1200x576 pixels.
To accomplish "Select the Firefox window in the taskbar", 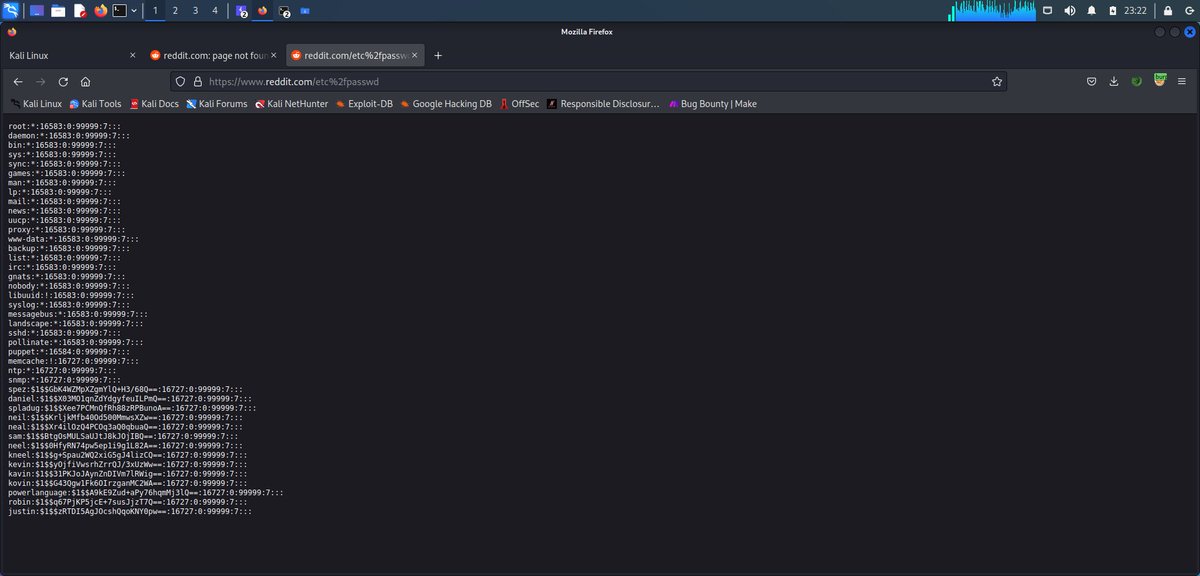I will pos(262,11).
